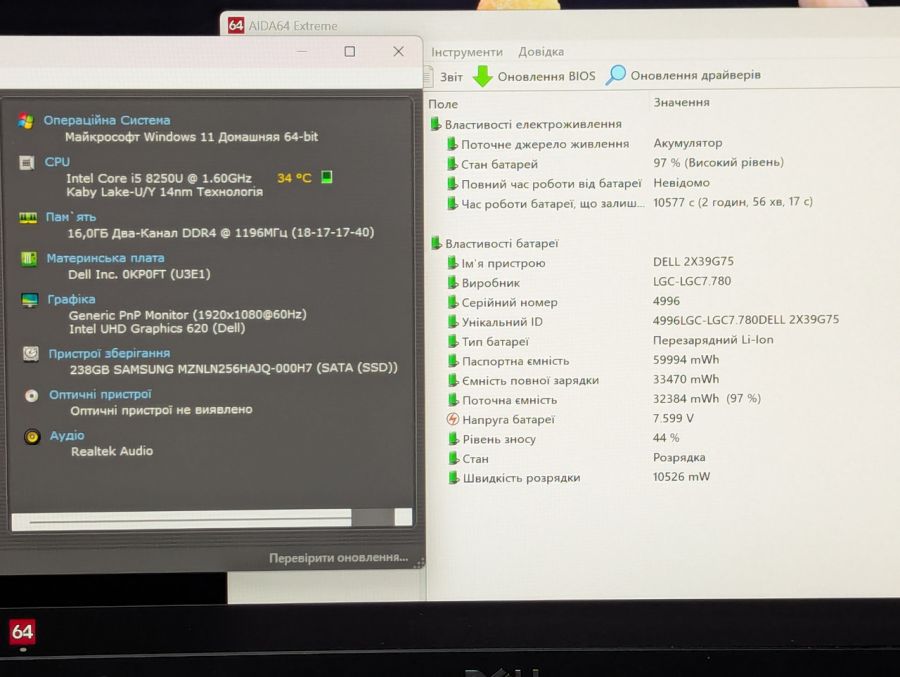Open the Пристрої зберігання section link
Image resolution: width=900 pixels, height=677 pixels.
point(109,353)
